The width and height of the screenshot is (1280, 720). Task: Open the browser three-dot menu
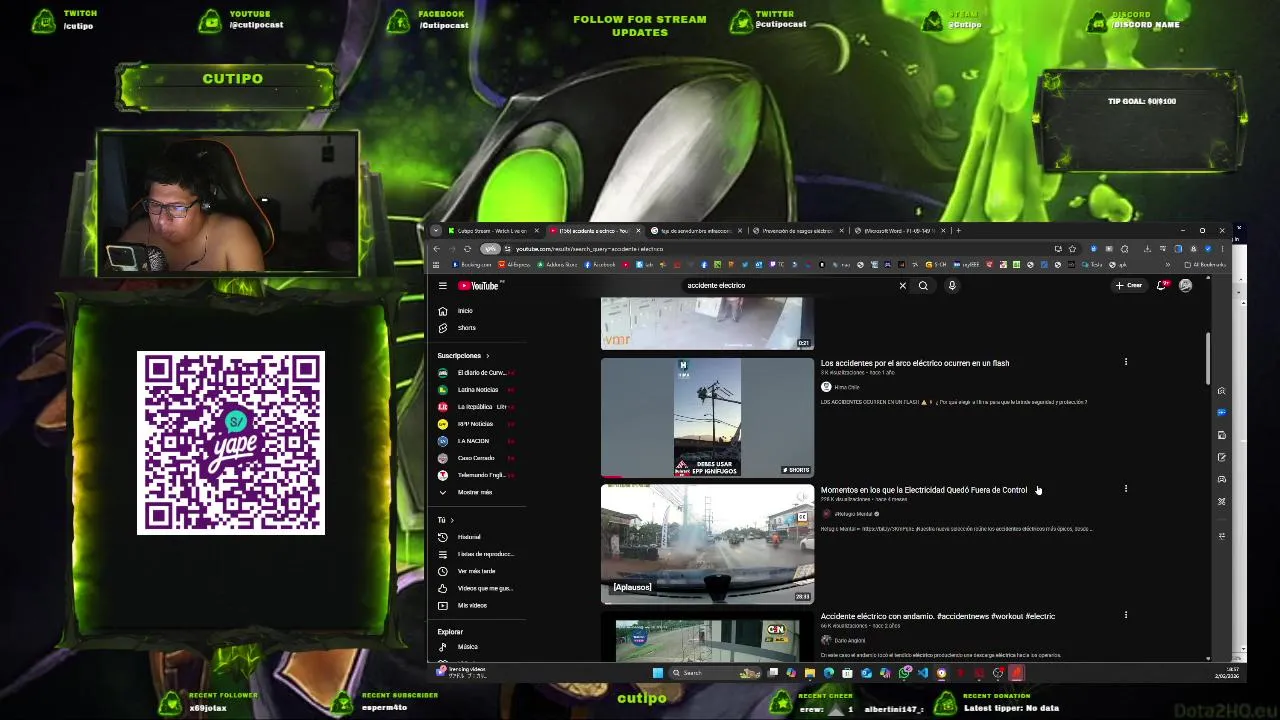click(x=1222, y=249)
